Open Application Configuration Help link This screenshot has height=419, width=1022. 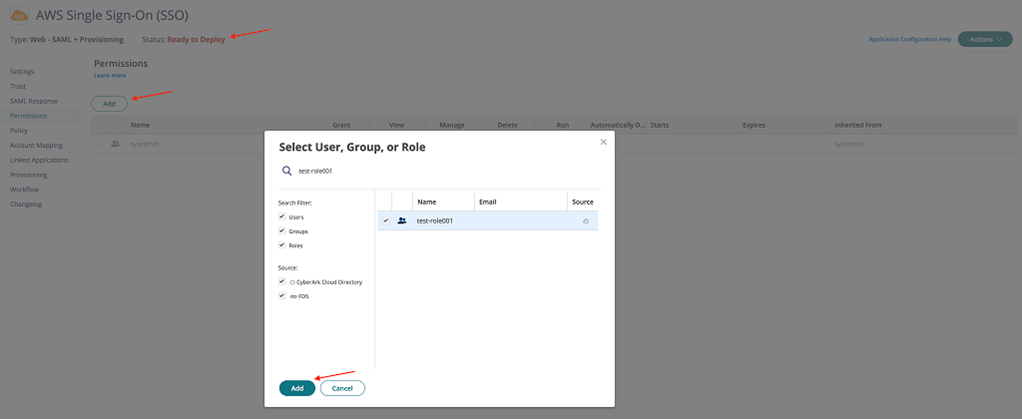pyautogui.click(x=910, y=40)
